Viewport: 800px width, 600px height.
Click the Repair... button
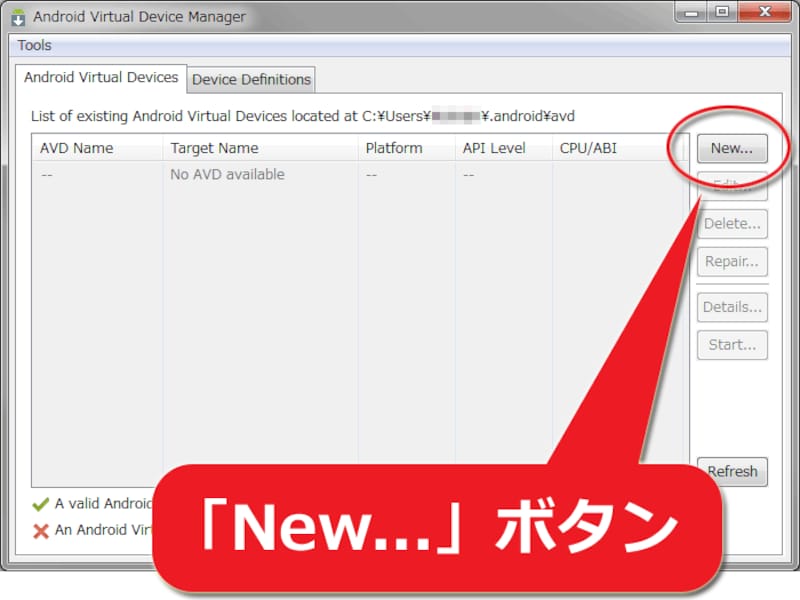(x=731, y=261)
